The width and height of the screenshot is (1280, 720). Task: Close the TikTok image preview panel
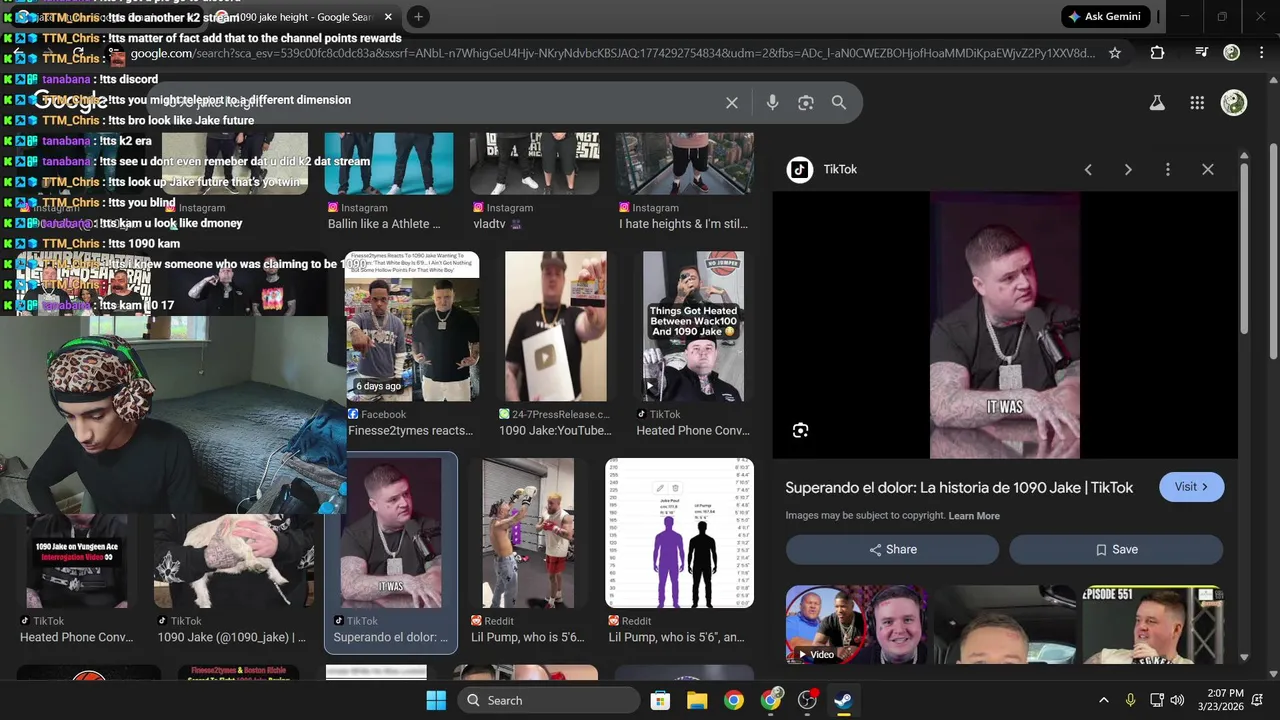click(x=1208, y=170)
